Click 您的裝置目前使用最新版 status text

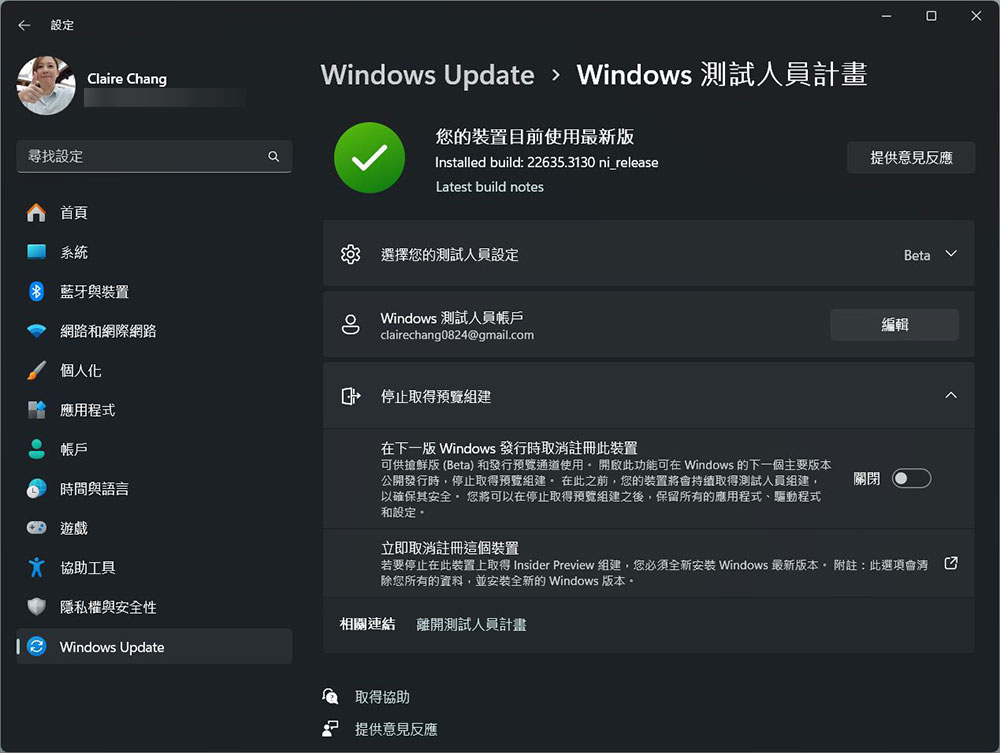[x=534, y=136]
